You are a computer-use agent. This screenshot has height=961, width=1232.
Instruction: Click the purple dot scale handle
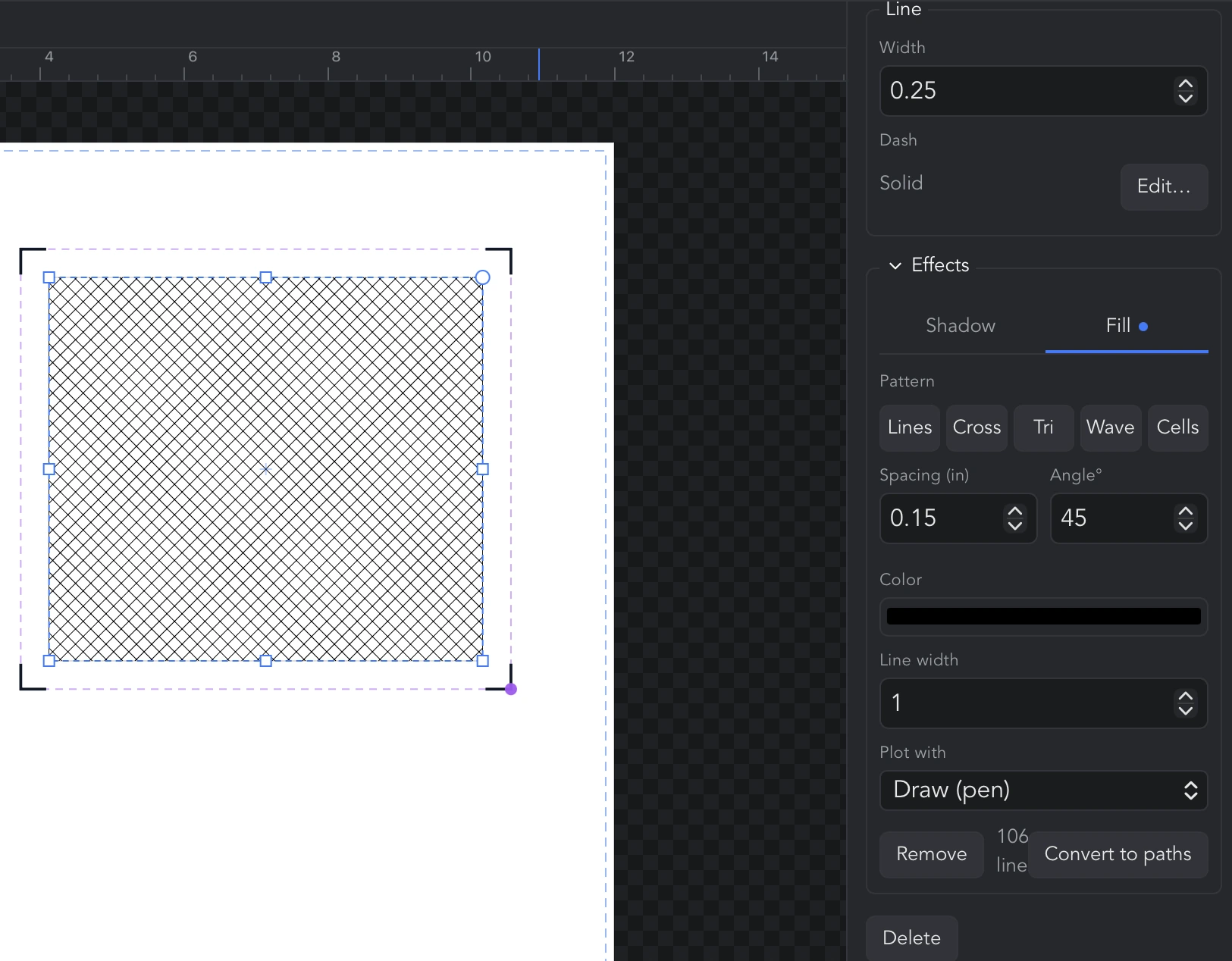[511, 689]
